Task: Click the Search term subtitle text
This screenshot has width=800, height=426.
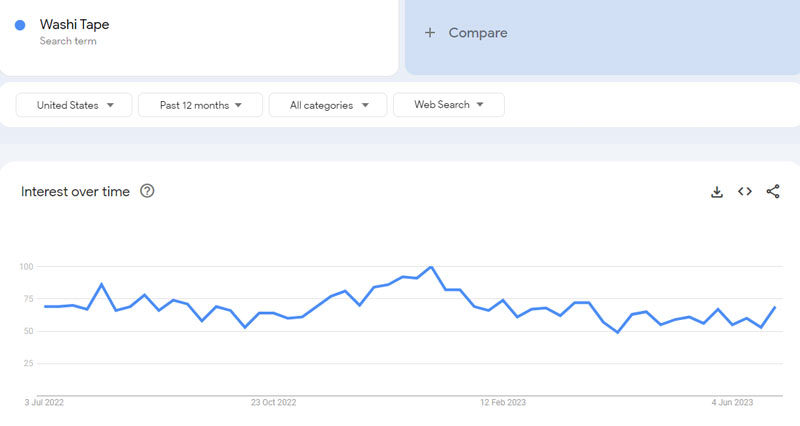Action: tap(67, 41)
